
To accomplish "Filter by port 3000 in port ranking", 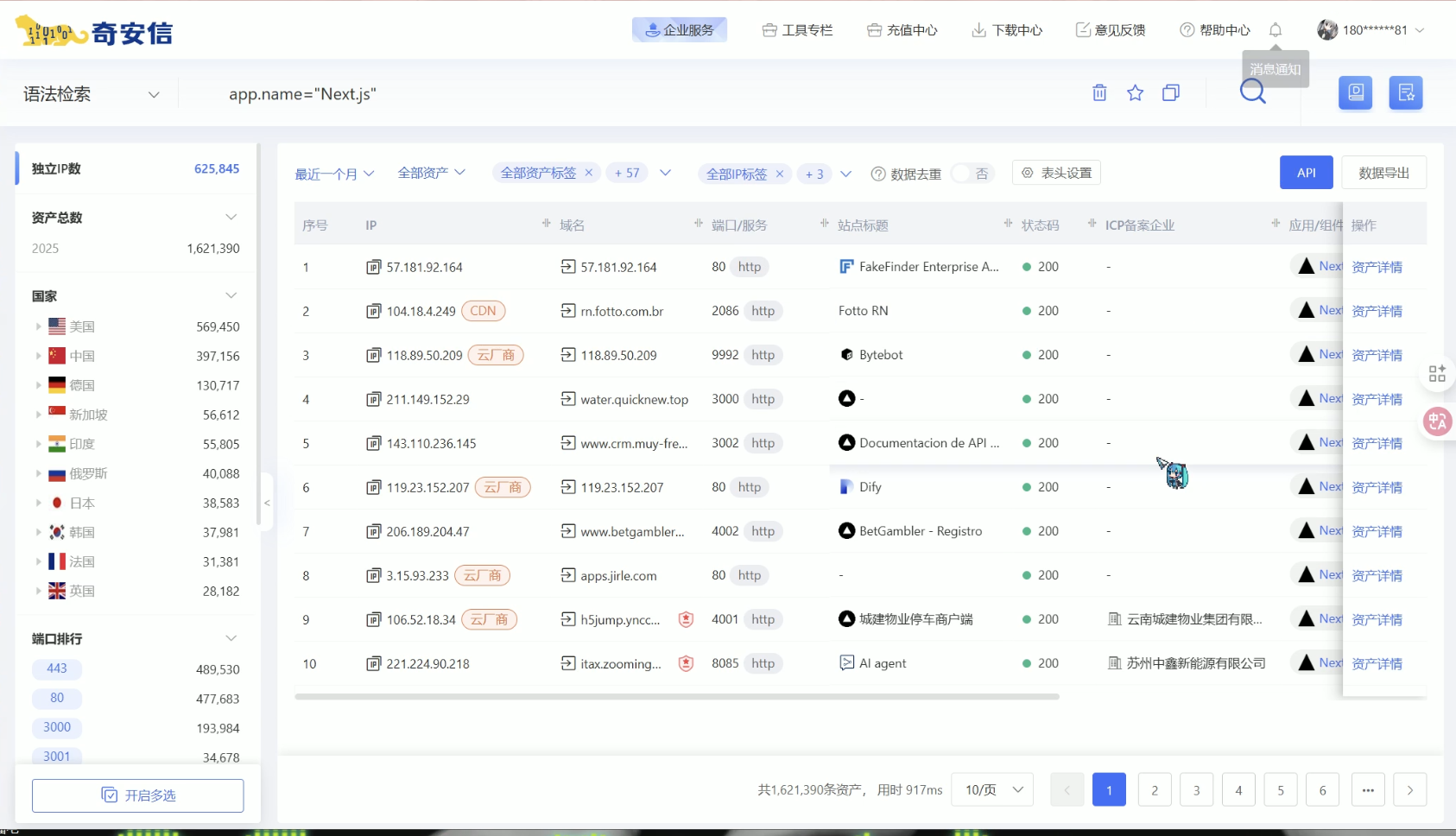I will [57, 727].
